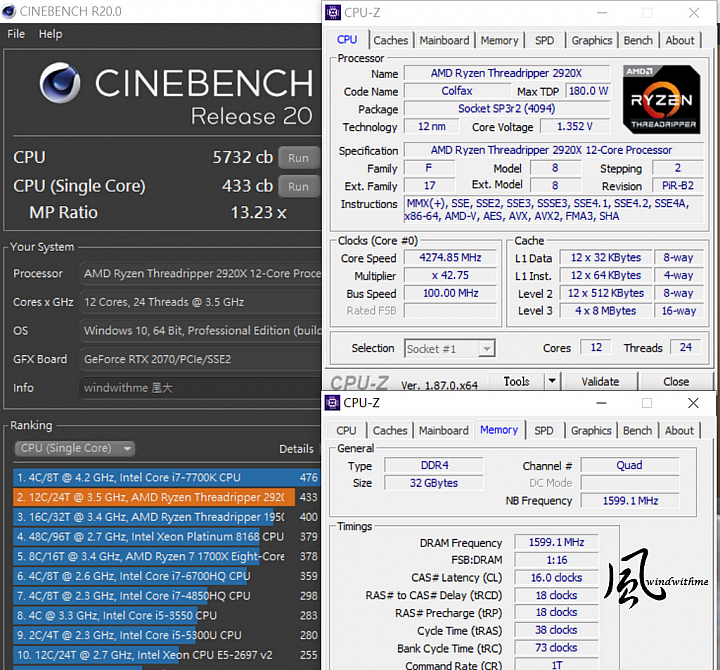Edit the Info field containing windwithme
This screenshot has width=720, height=670.
point(200,388)
